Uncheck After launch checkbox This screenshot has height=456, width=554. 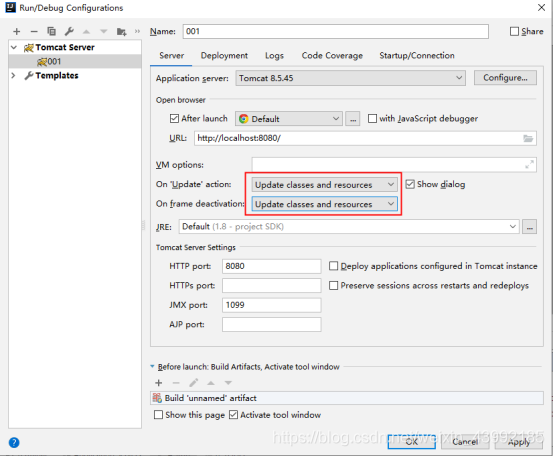[174, 118]
